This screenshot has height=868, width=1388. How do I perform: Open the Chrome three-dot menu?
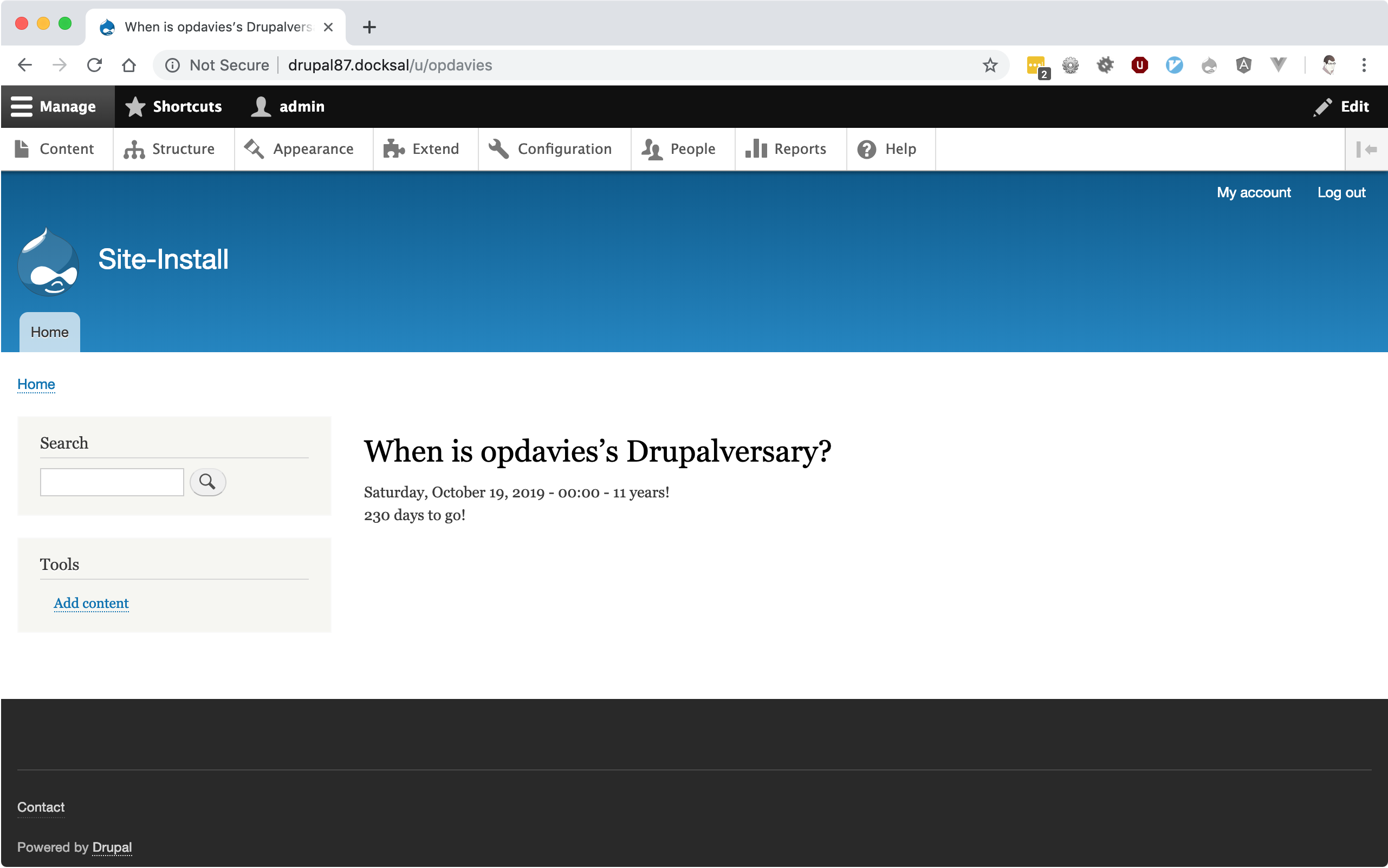pos(1364,66)
